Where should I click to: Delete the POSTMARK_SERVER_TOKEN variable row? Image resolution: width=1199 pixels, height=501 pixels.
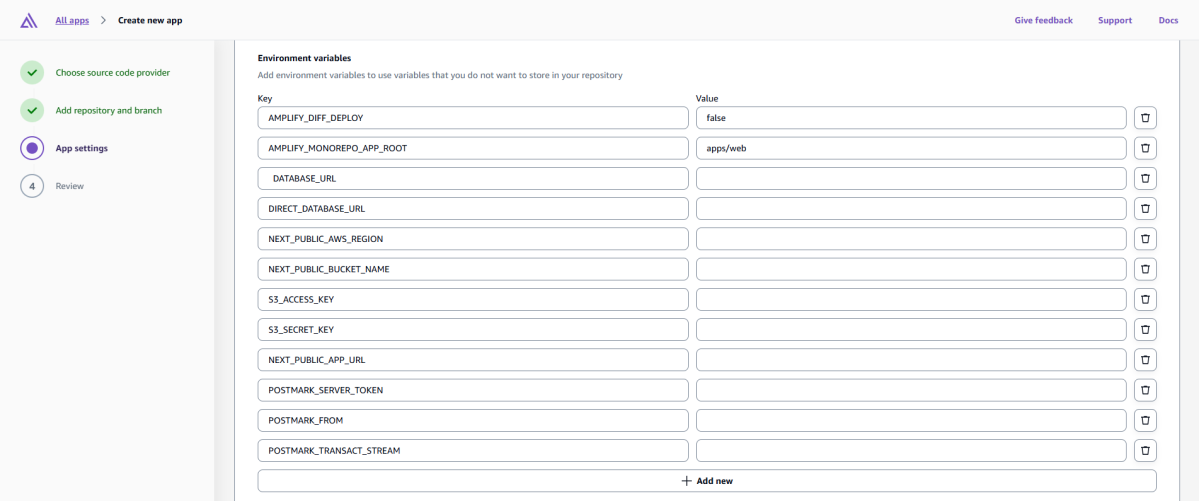click(x=1145, y=390)
